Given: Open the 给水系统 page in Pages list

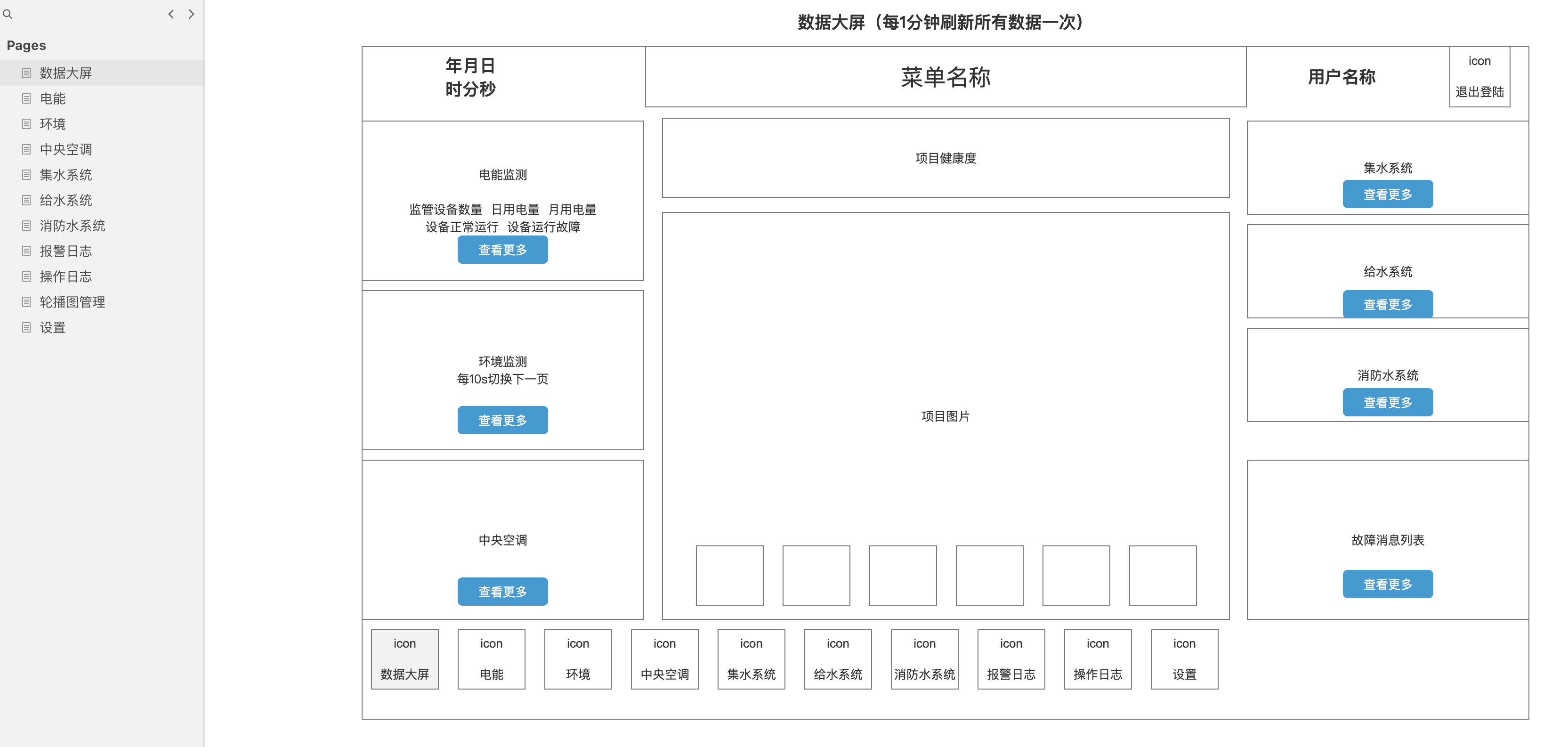Looking at the screenshot, I should click(102, 200).
